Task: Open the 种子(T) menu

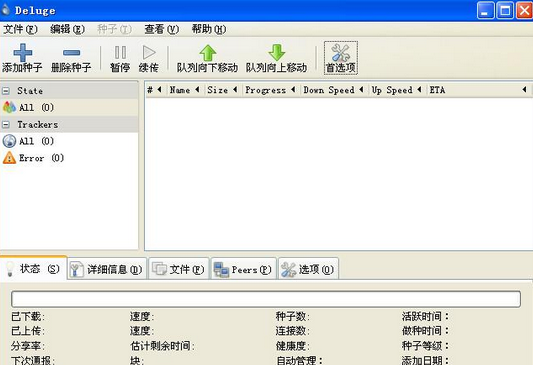Action: 114,30
